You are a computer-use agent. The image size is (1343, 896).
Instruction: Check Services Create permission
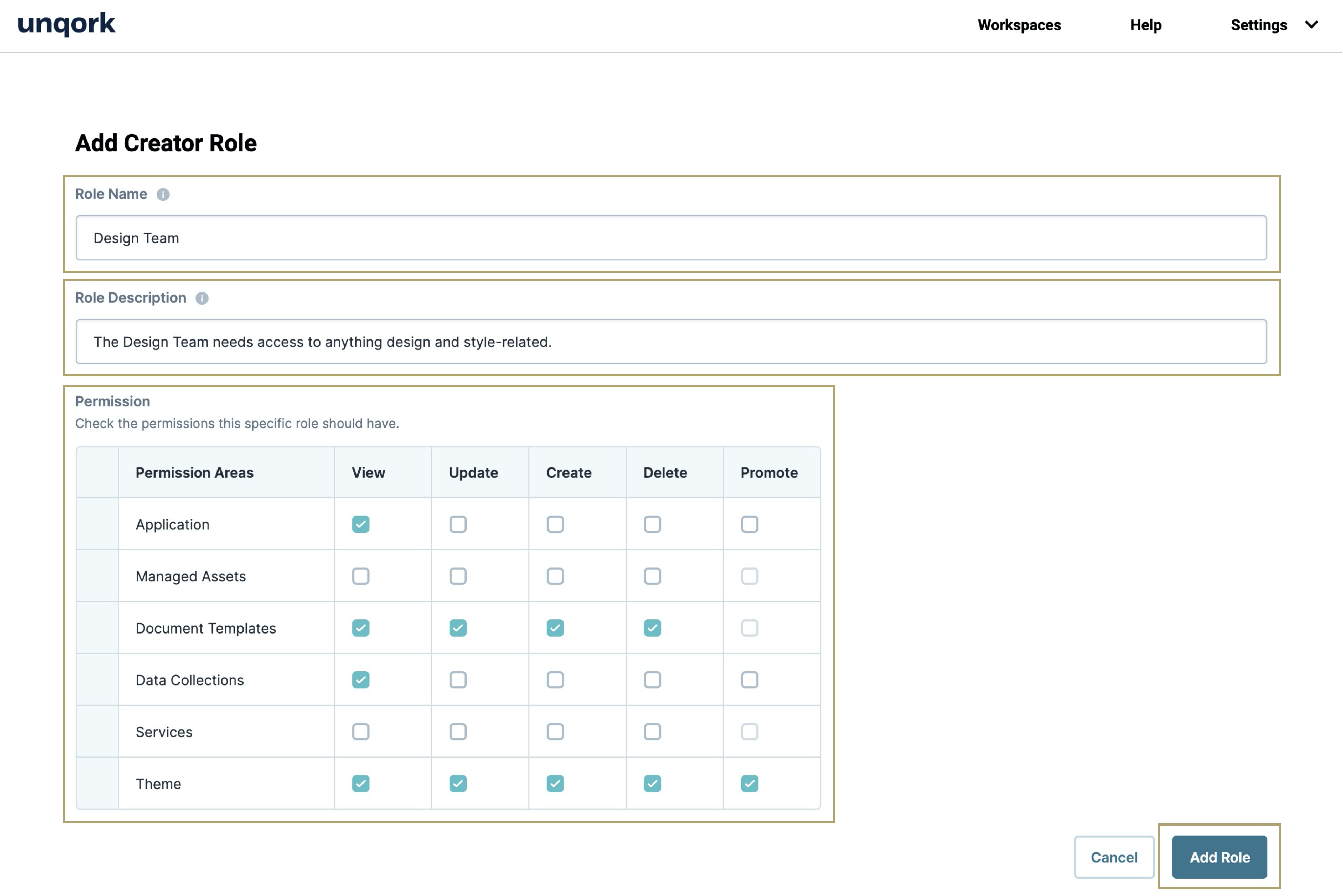pos(555,732)
